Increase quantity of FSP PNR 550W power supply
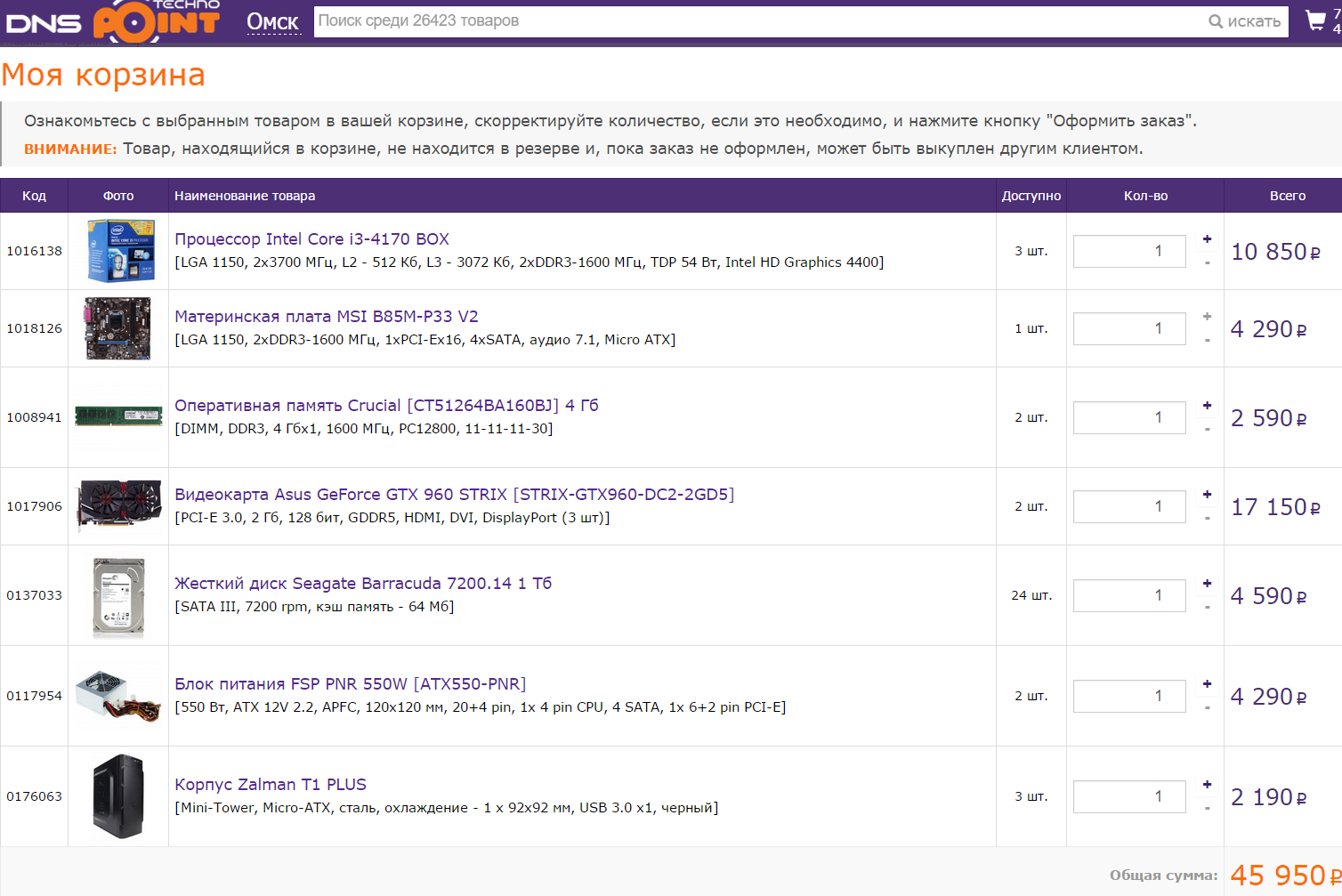Screen dimensions: 1342x896 (1207, 683)
